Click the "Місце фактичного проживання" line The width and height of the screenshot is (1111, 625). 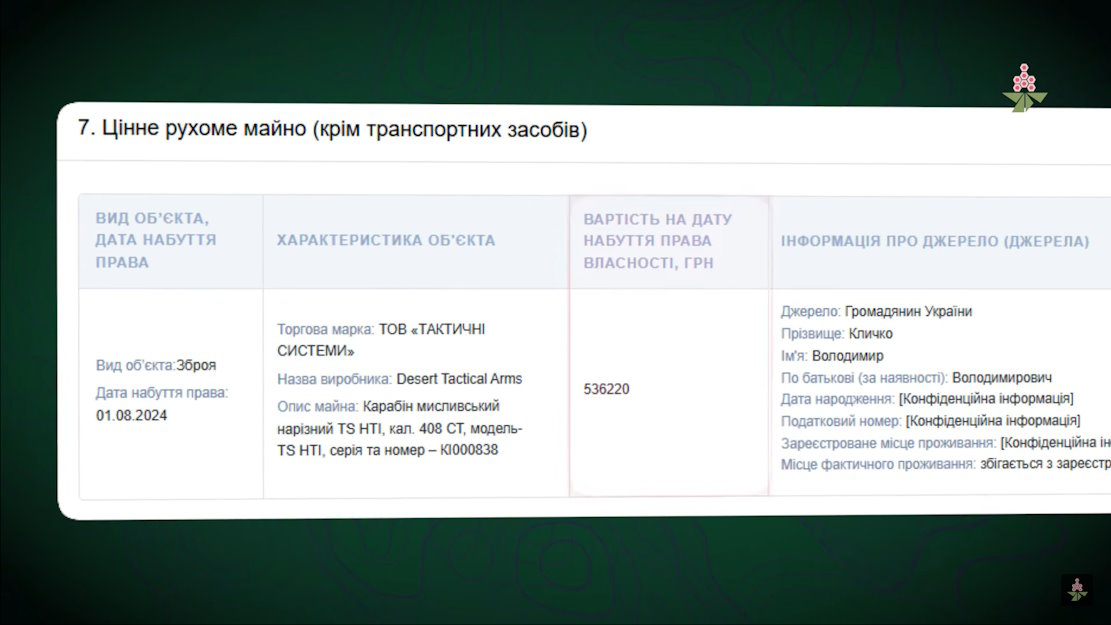pyautogui.click(x=945, y=464)
